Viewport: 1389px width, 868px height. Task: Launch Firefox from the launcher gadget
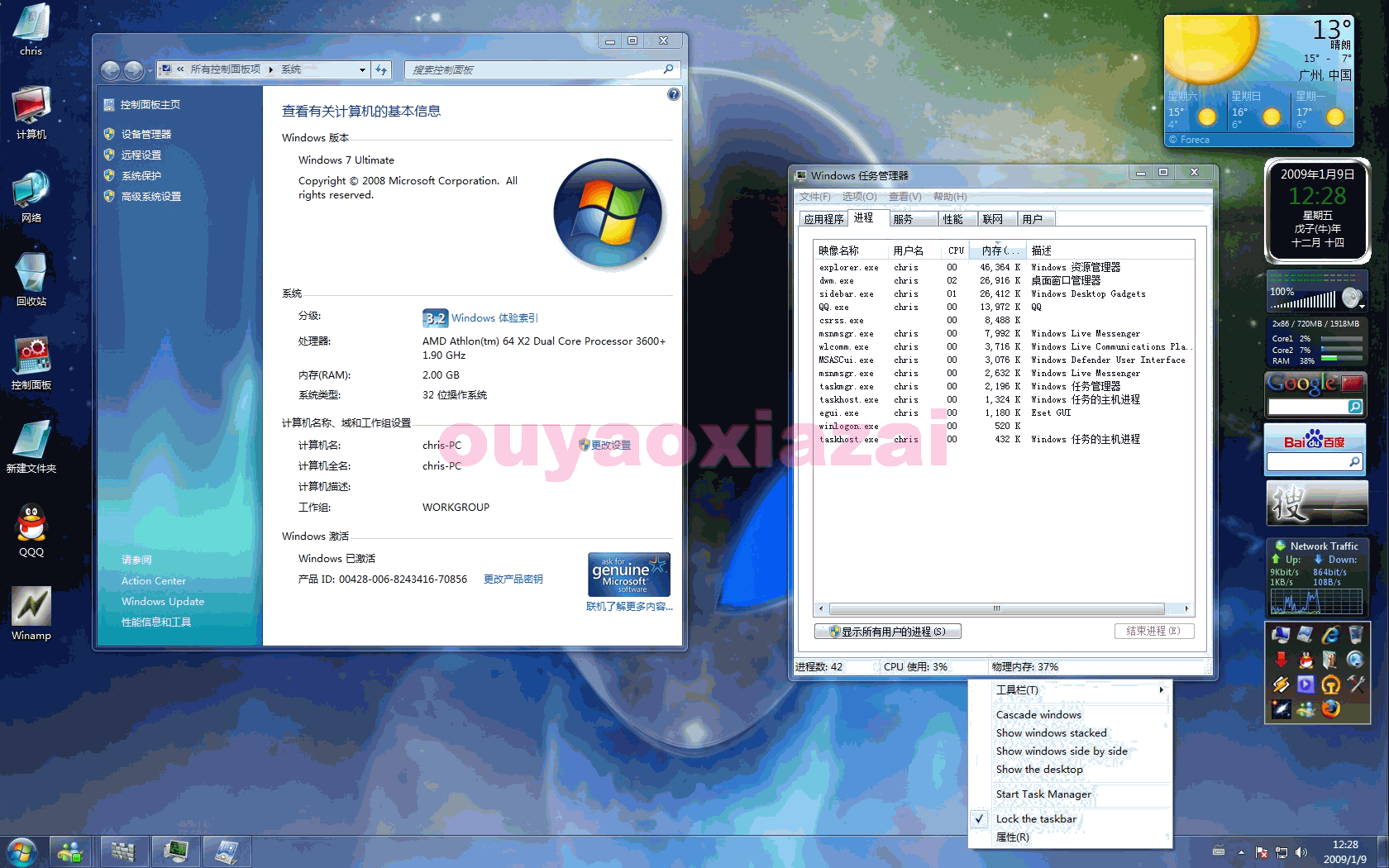point(1330,708)
